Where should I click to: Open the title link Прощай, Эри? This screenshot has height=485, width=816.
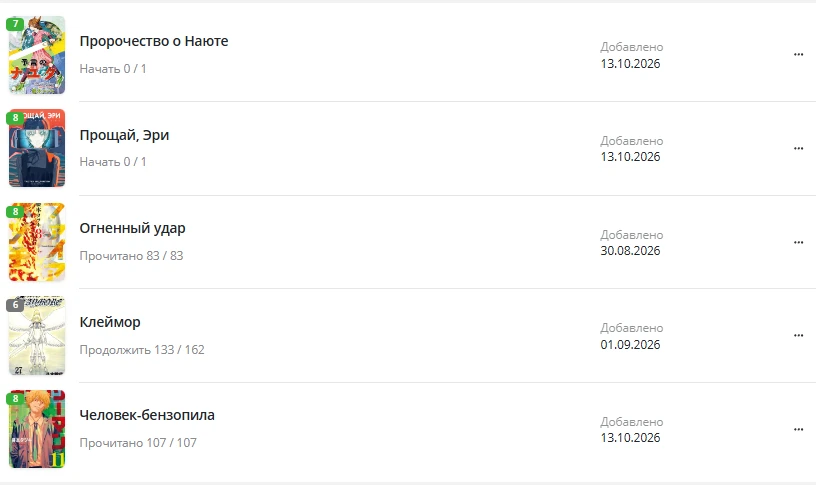pyautogui.click(x=124, y=135)
